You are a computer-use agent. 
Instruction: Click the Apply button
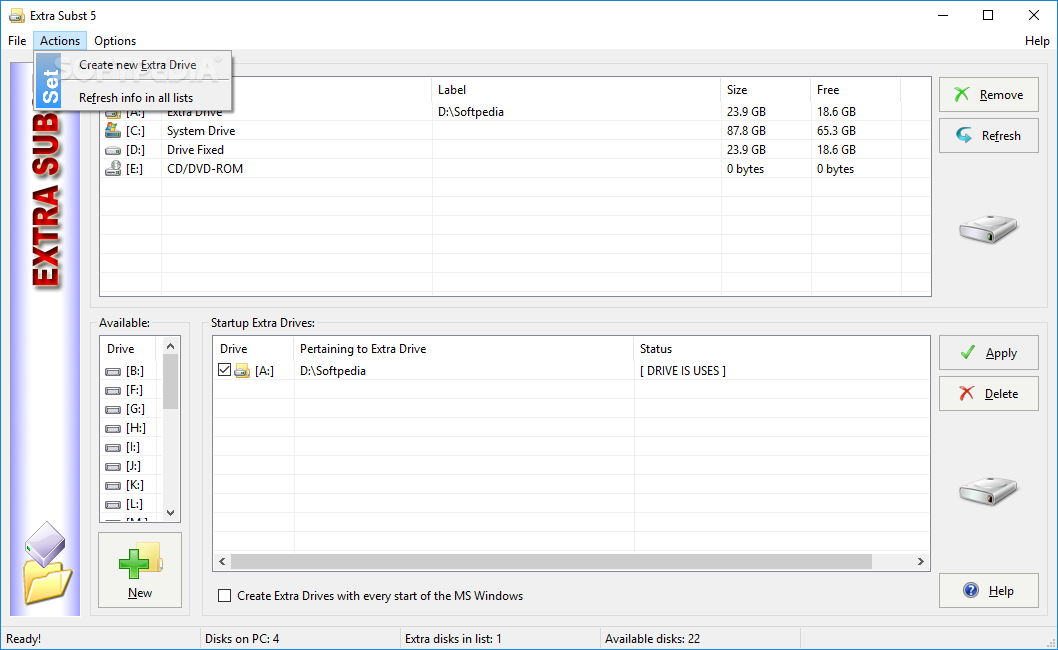989,352
